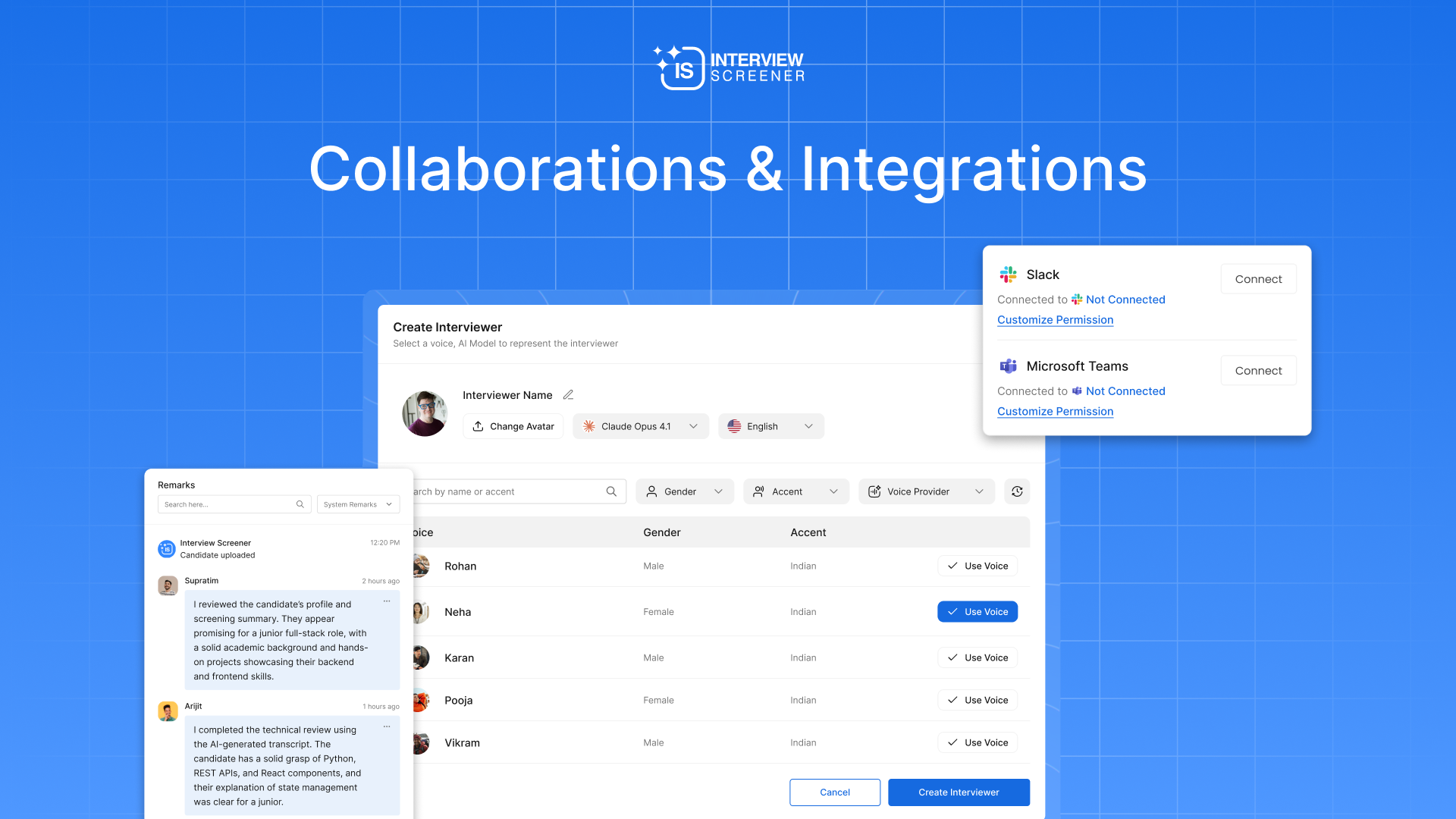1456x819 pixels.
Task: Open Slack Customize Permission link
Action: (1055, 320)
